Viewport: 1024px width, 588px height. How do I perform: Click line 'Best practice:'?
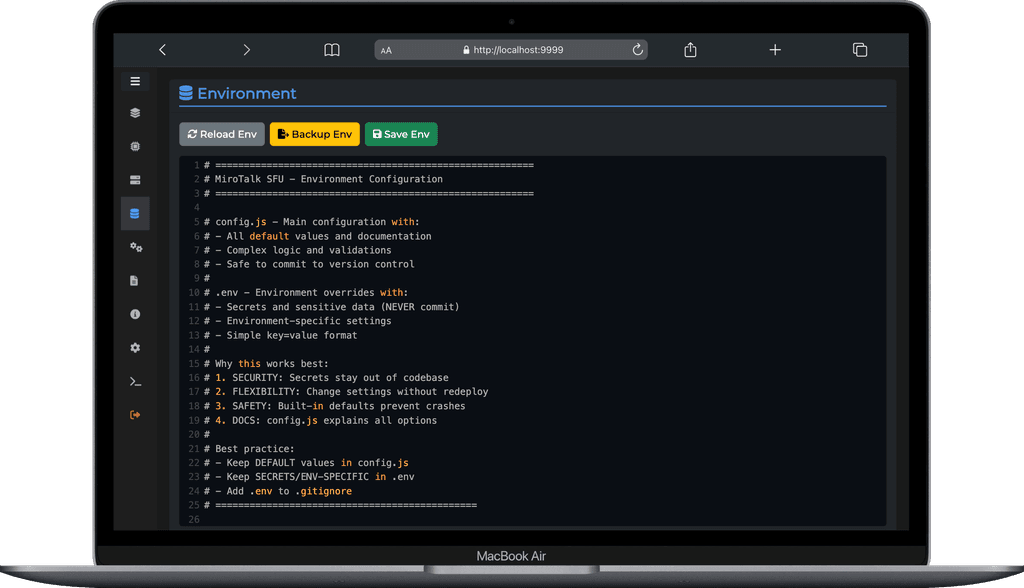click(255, 449)
